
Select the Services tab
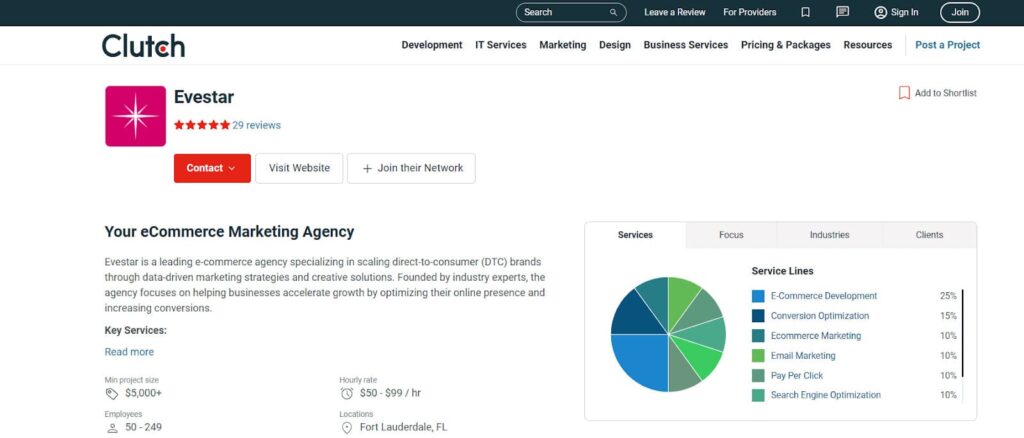[x=635, y=235]
